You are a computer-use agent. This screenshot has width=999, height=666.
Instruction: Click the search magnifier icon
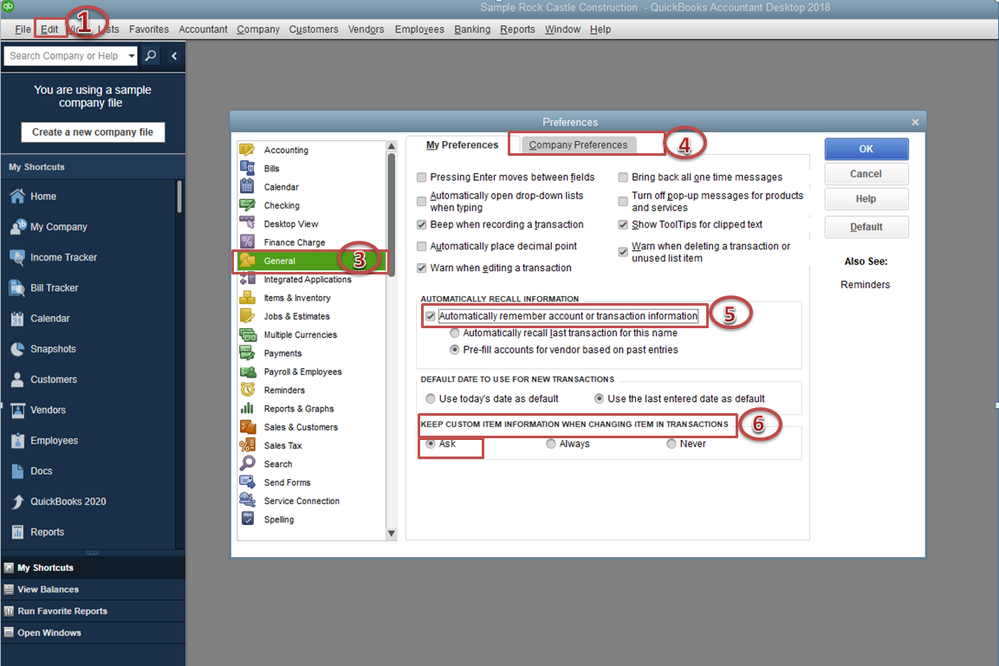(x=150, y=56)
